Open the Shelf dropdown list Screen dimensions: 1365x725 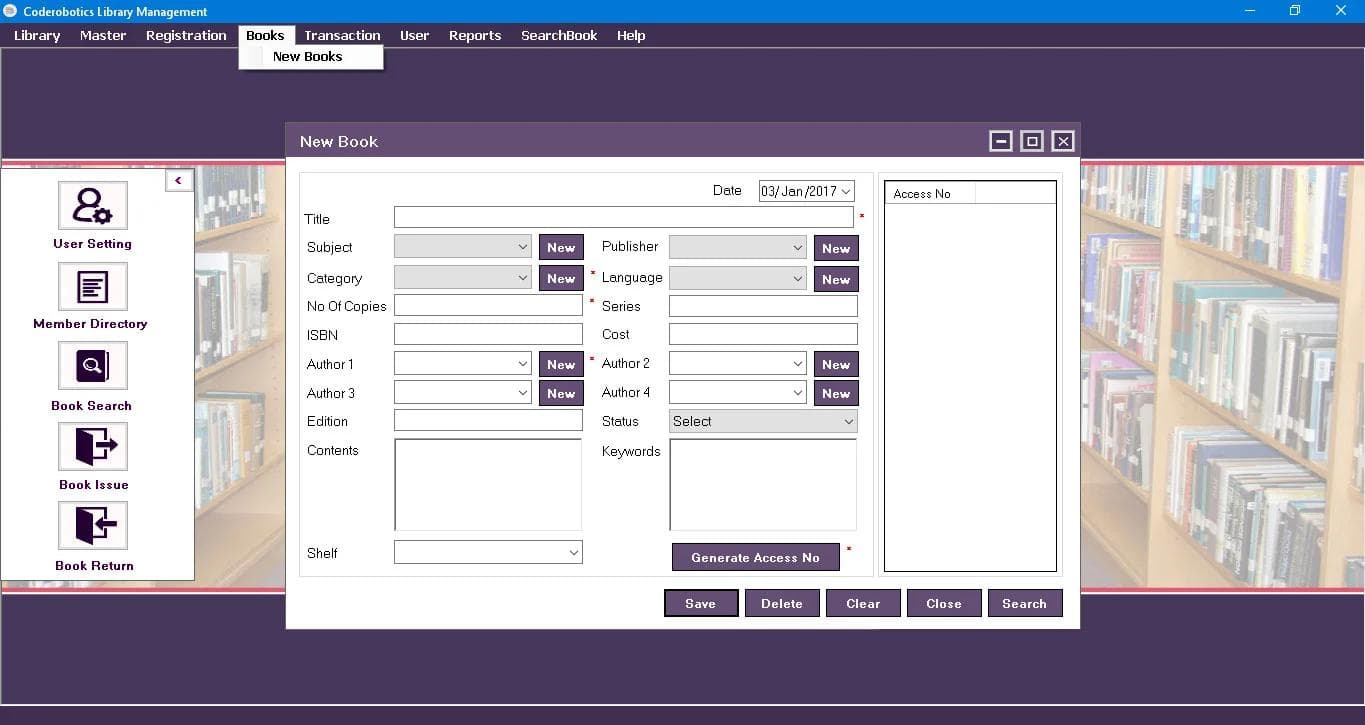pyautogui.click(x=488, y=552)
